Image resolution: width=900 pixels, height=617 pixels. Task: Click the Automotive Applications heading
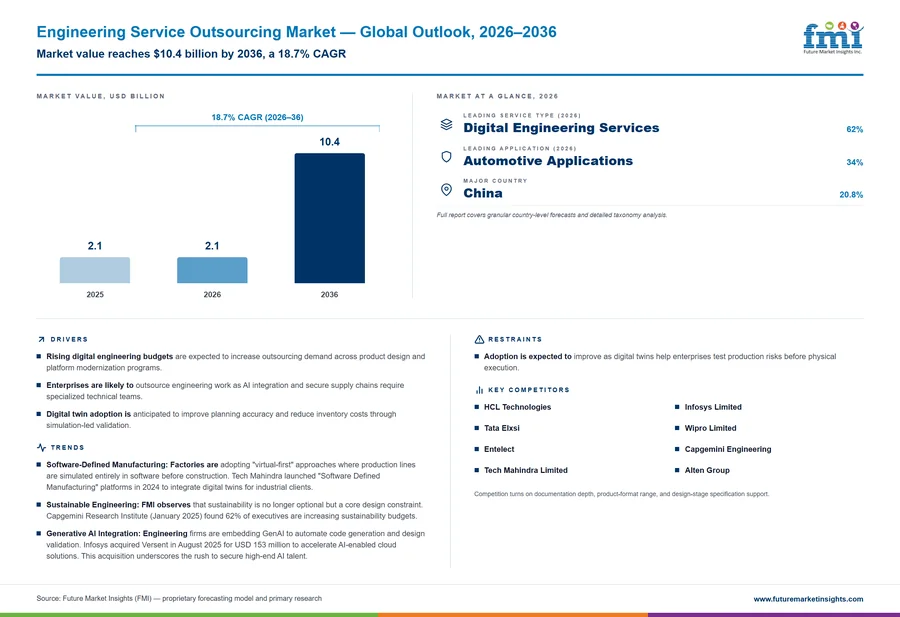[x=548, y=161]
